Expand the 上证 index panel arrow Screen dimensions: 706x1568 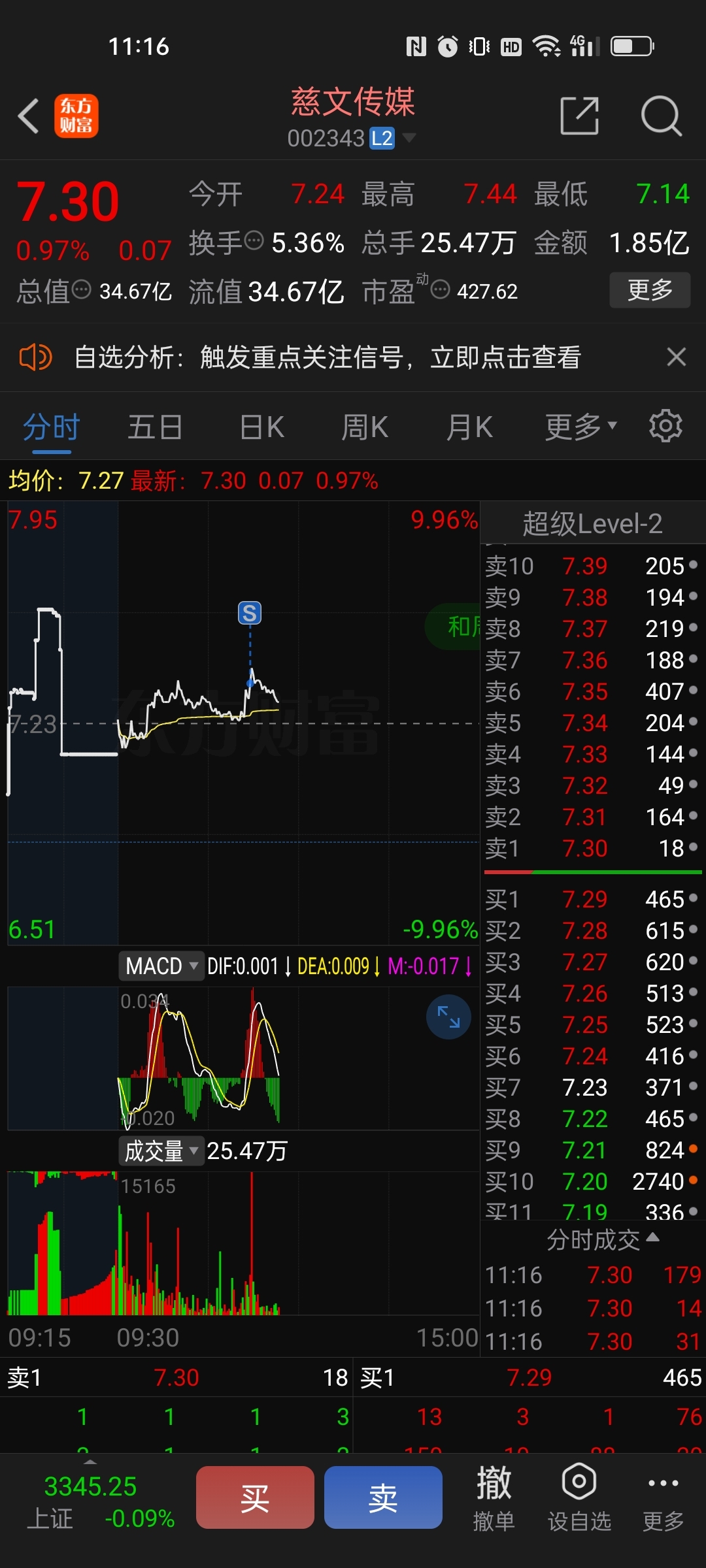point(90,1462)
